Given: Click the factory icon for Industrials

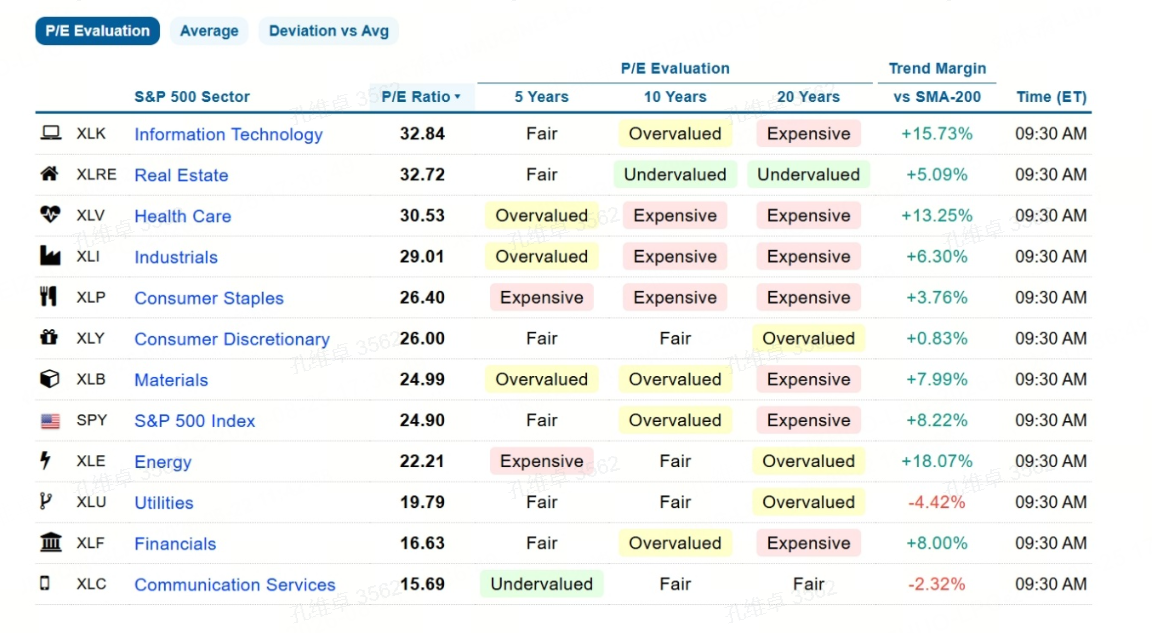Looking at the screenshot, I should click(50, 256).
